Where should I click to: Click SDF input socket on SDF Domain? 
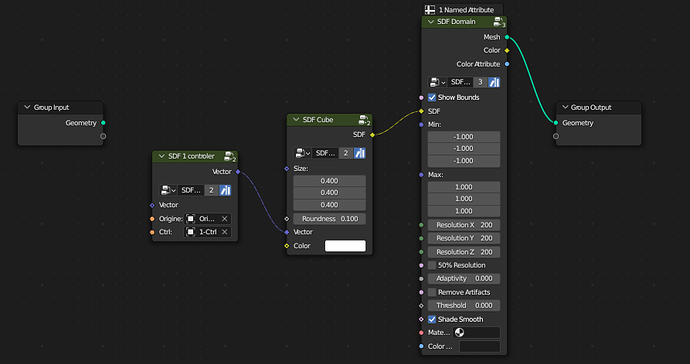(x=422, y=111)
